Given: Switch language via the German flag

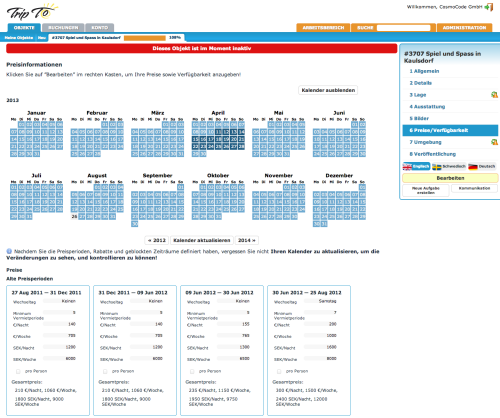Looking at the screenshot, I should 482,166.
